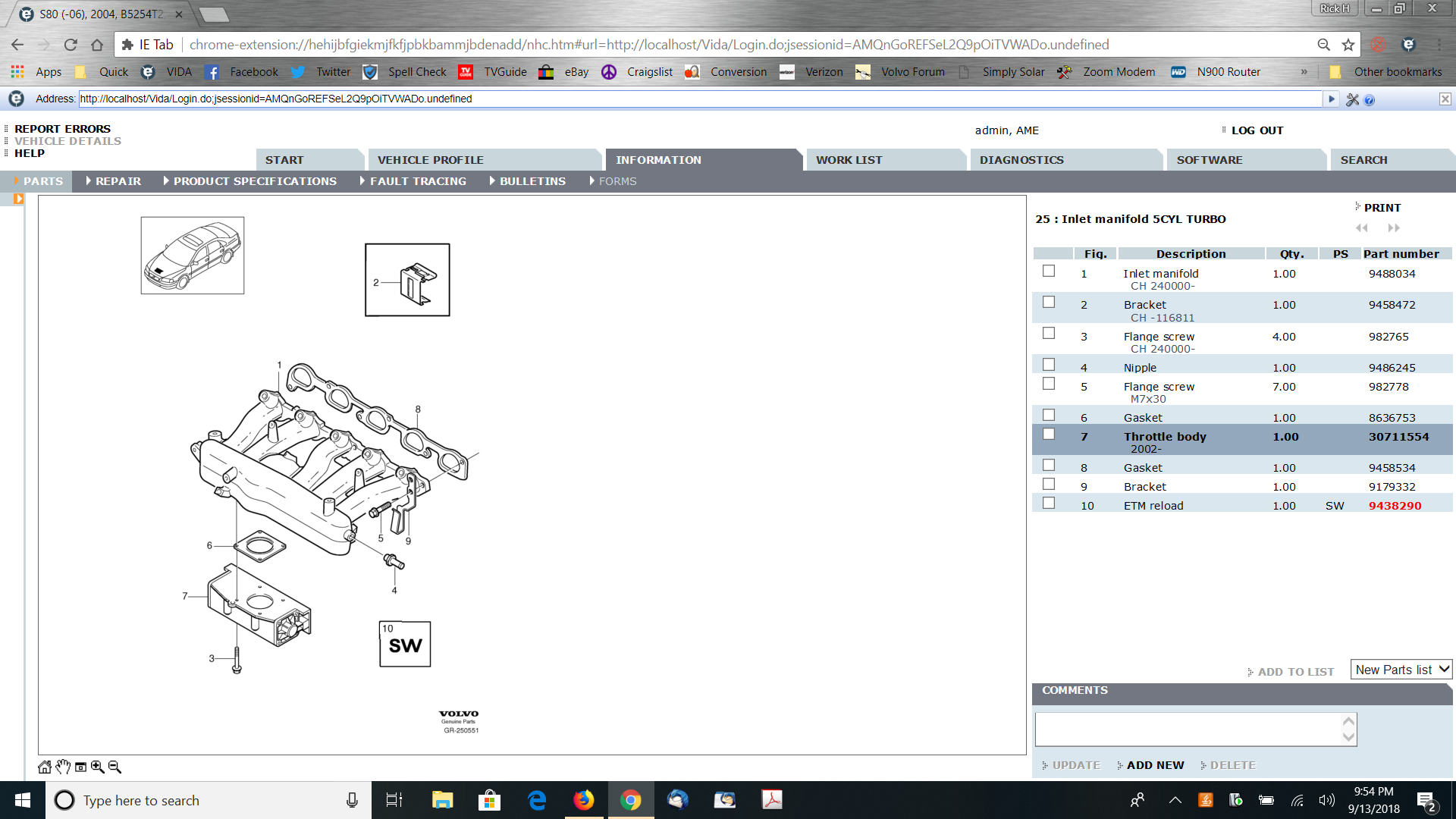Image resolution: width=1456 pixels, height=819 pixels.
Task: Check the ETM reload row checkbox
Action: pos(1049,503)
